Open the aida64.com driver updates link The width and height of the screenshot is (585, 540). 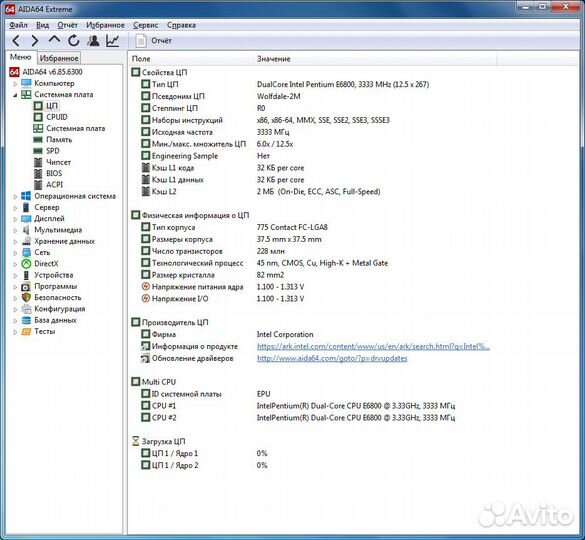tap(332, 358)
